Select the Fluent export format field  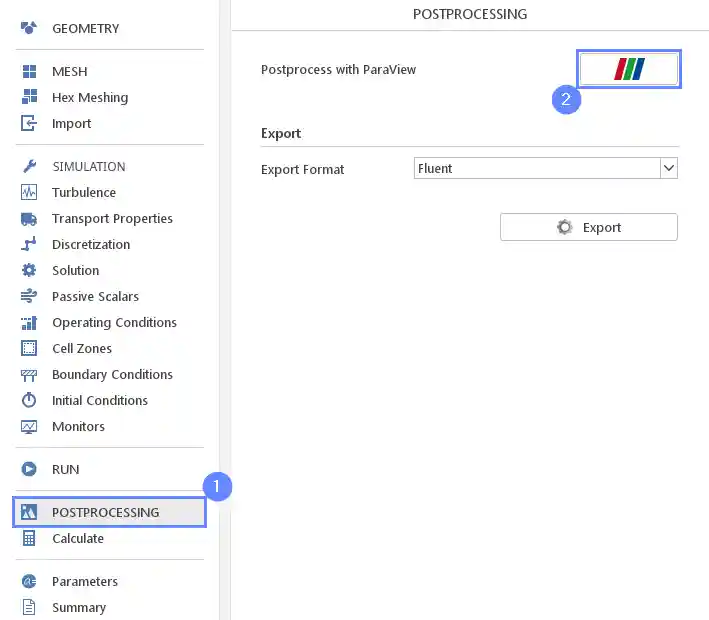click(x=536, y=169)
